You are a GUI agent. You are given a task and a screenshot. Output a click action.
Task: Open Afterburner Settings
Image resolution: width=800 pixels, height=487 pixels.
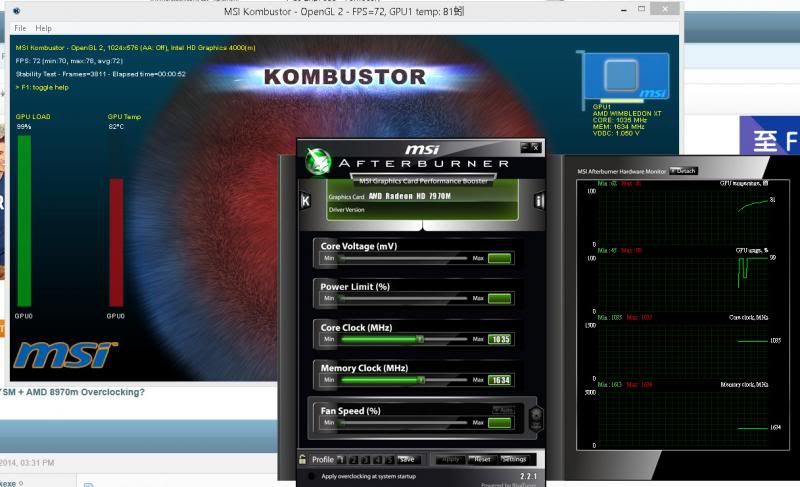pyautogui.click(x=514, y=460)
